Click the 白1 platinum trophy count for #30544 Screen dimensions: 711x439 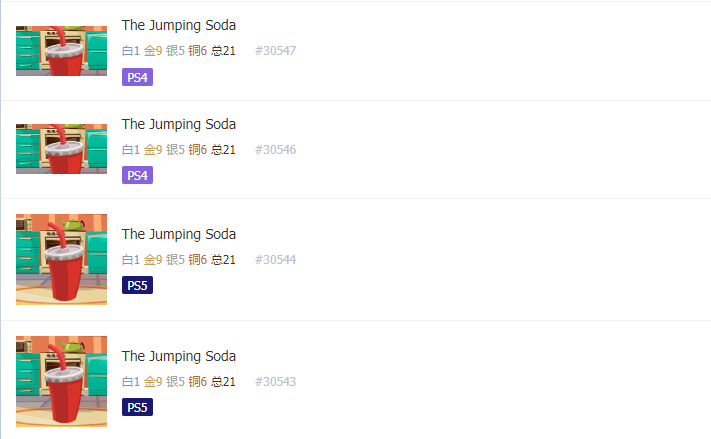tap(131, 260)
